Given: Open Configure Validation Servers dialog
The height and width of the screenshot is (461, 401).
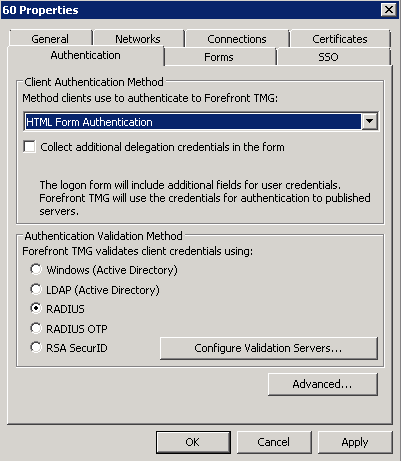Looking at the screenshot, I should pyautogui.click(x=269, y=348).
